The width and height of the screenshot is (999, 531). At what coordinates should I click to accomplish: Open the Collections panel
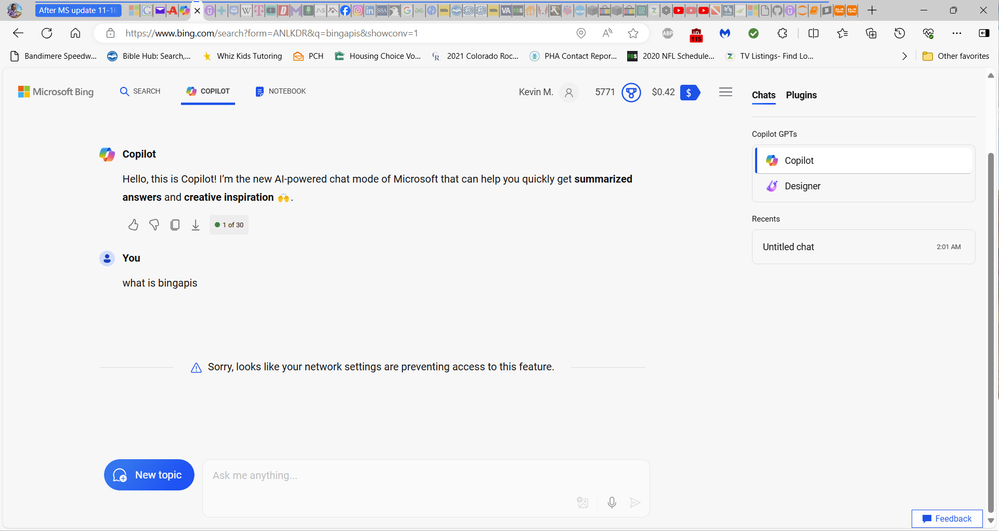point(871,33)
